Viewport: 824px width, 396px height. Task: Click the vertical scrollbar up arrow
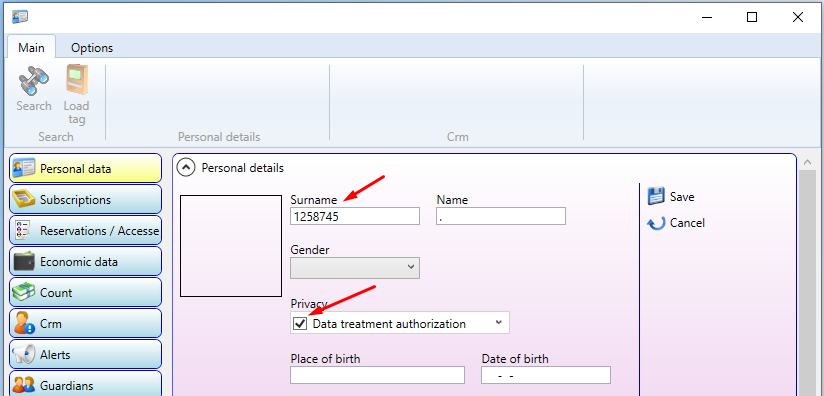(x=808, y=162)
